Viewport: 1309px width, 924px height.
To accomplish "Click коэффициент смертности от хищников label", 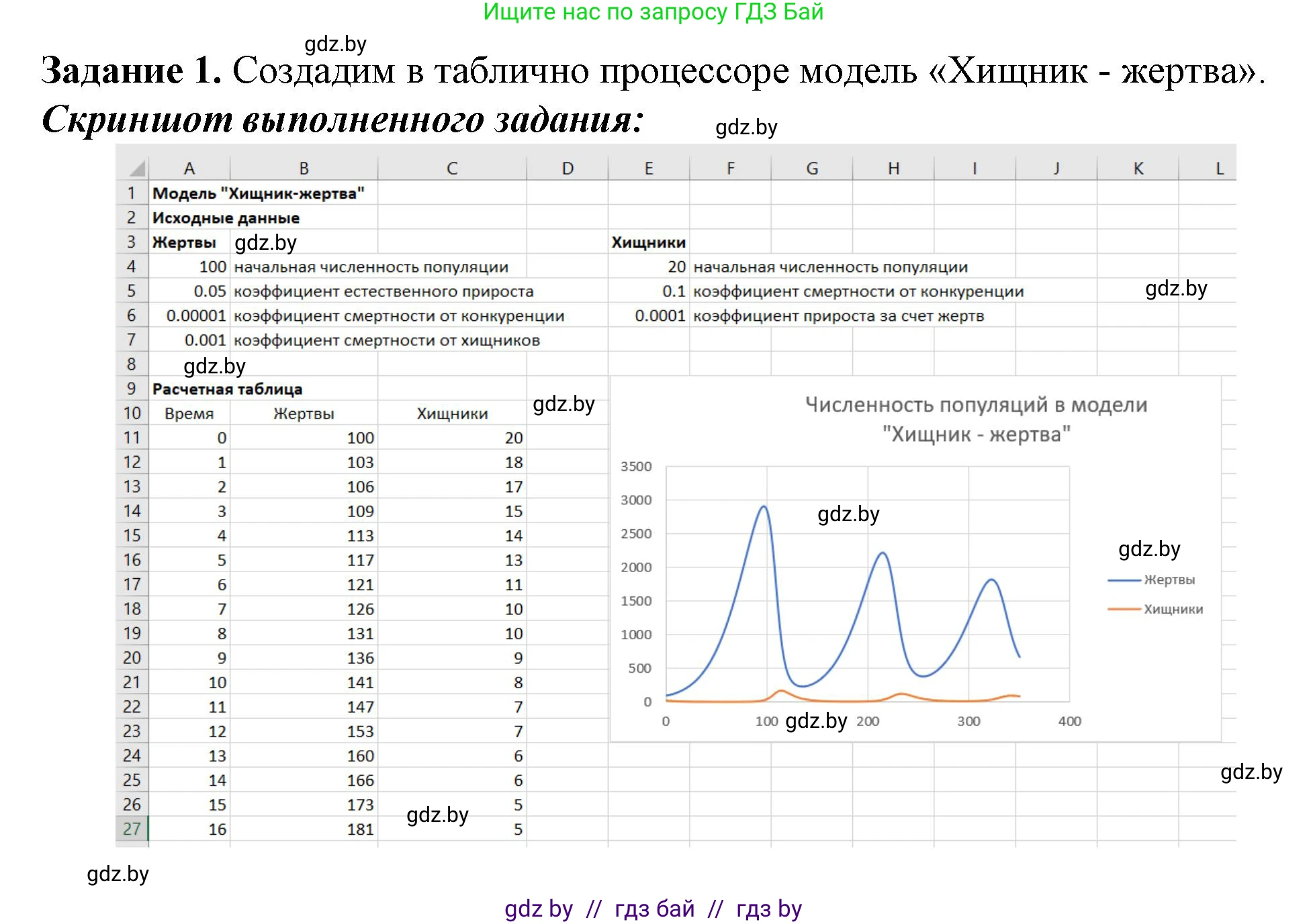I will 387,340.
